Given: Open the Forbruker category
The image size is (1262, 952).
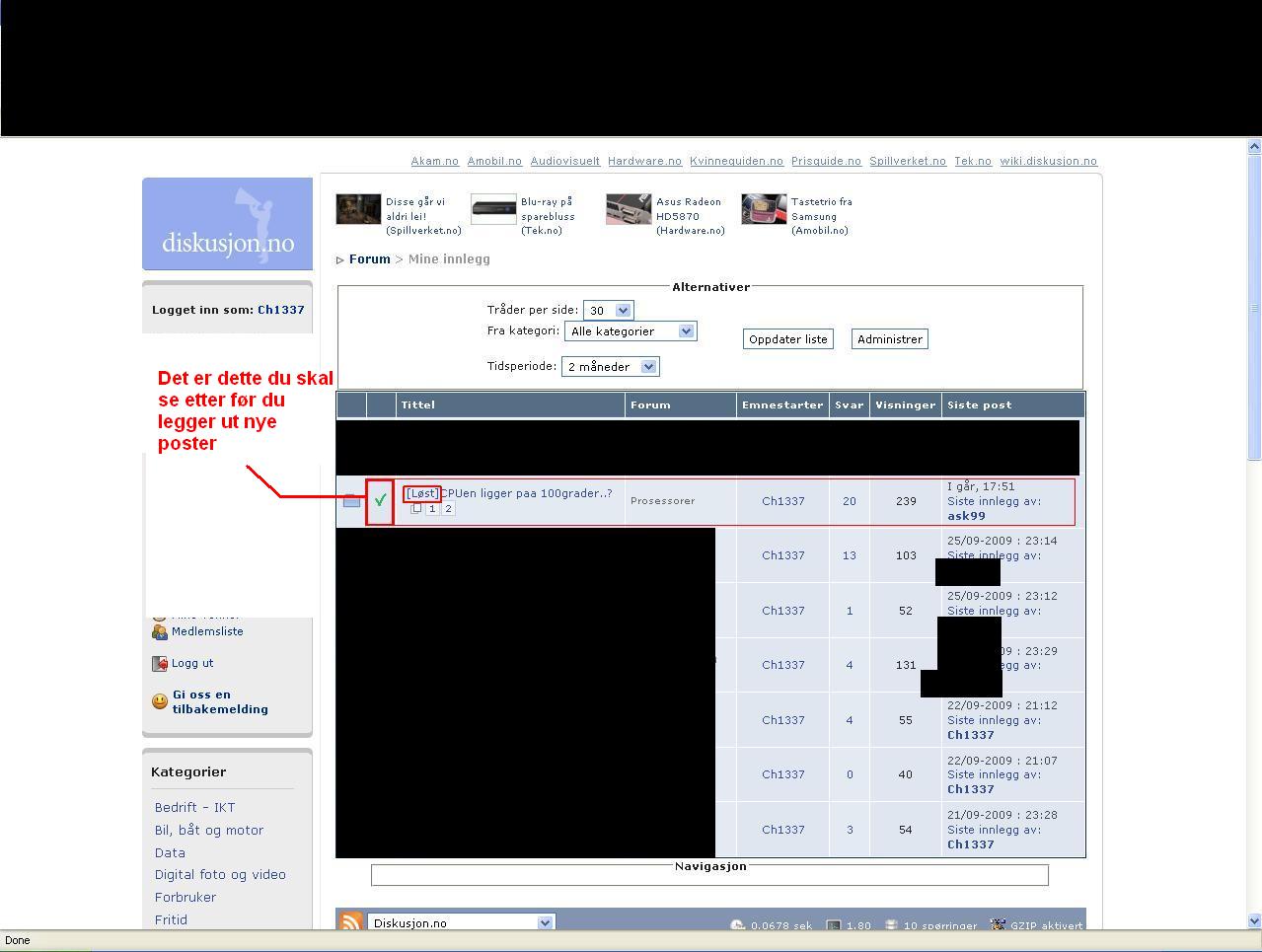Looking at the screenshot, I should pos(186,897).
